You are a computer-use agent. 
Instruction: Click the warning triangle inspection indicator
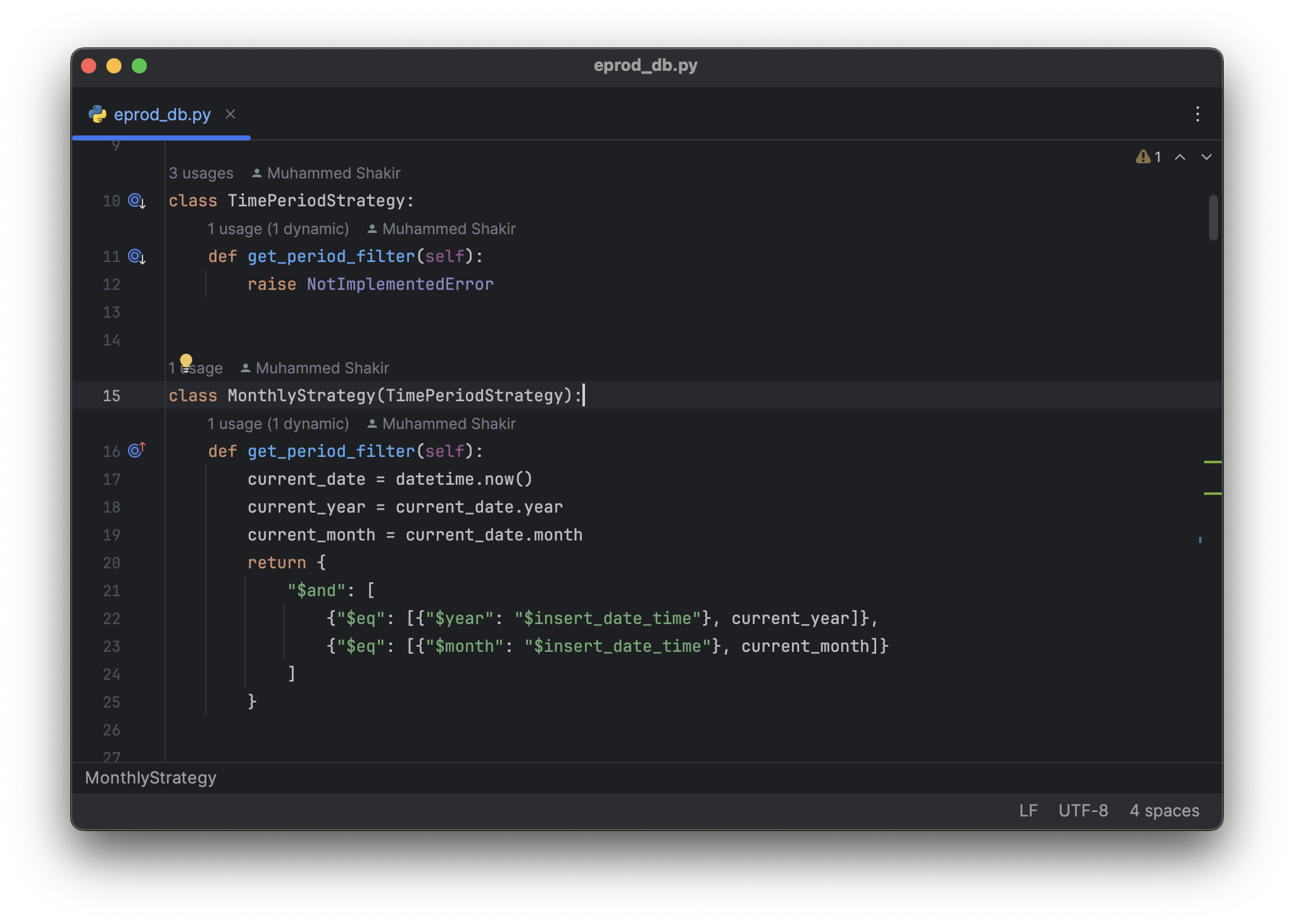pos(1143,157)
